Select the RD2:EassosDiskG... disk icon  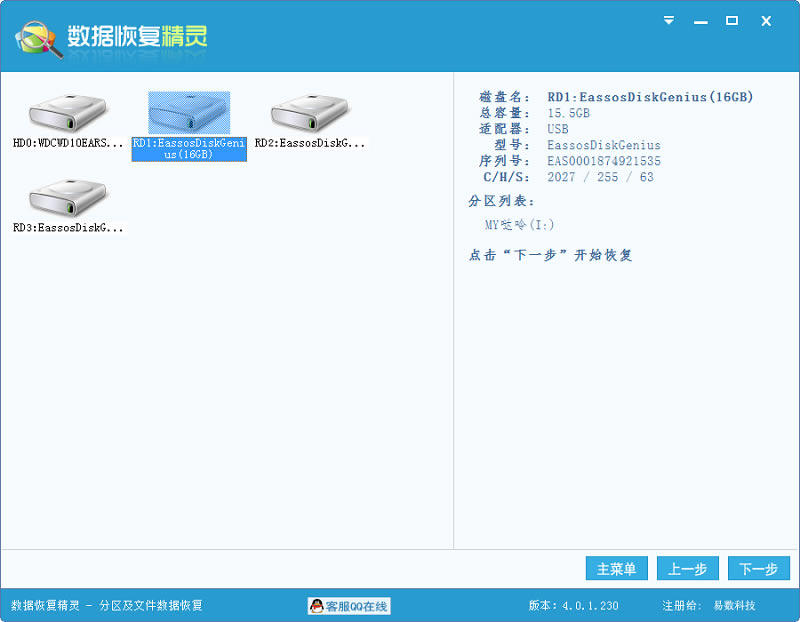309,111
